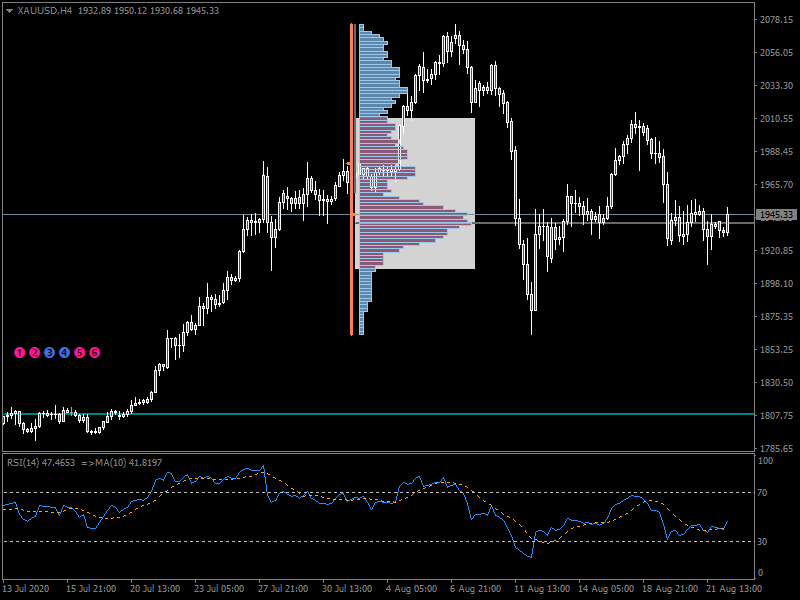Click the price label 1785.65
This screenshot has width=800, height=600.
pos(777,448)
